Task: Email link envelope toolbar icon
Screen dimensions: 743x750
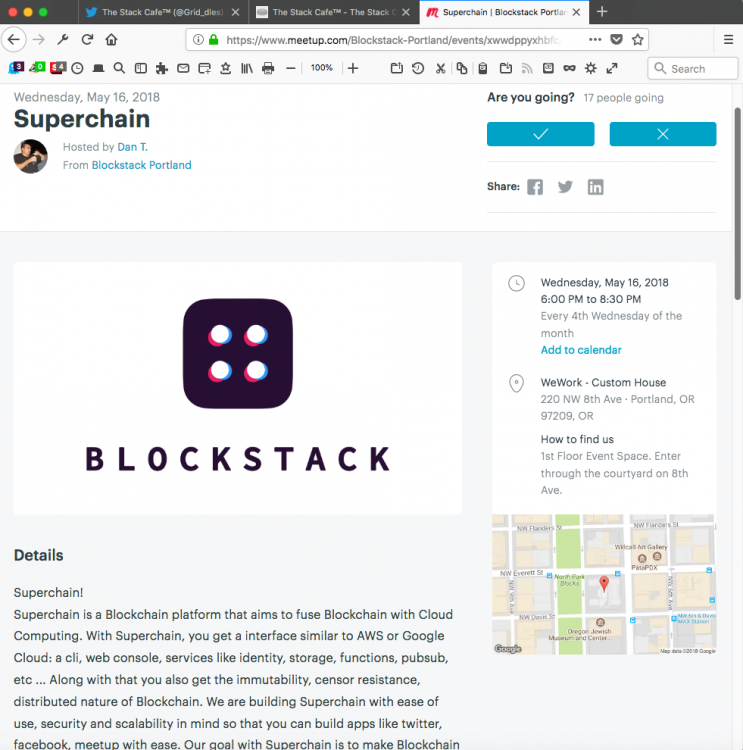Action: coord(183,68)
